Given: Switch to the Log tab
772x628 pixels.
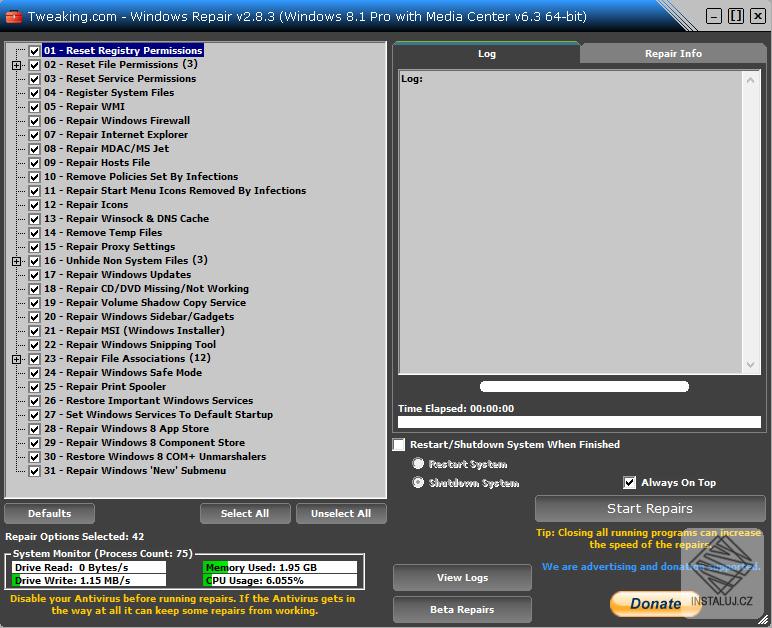Looking at the screenshot, I should coord(486,53).
